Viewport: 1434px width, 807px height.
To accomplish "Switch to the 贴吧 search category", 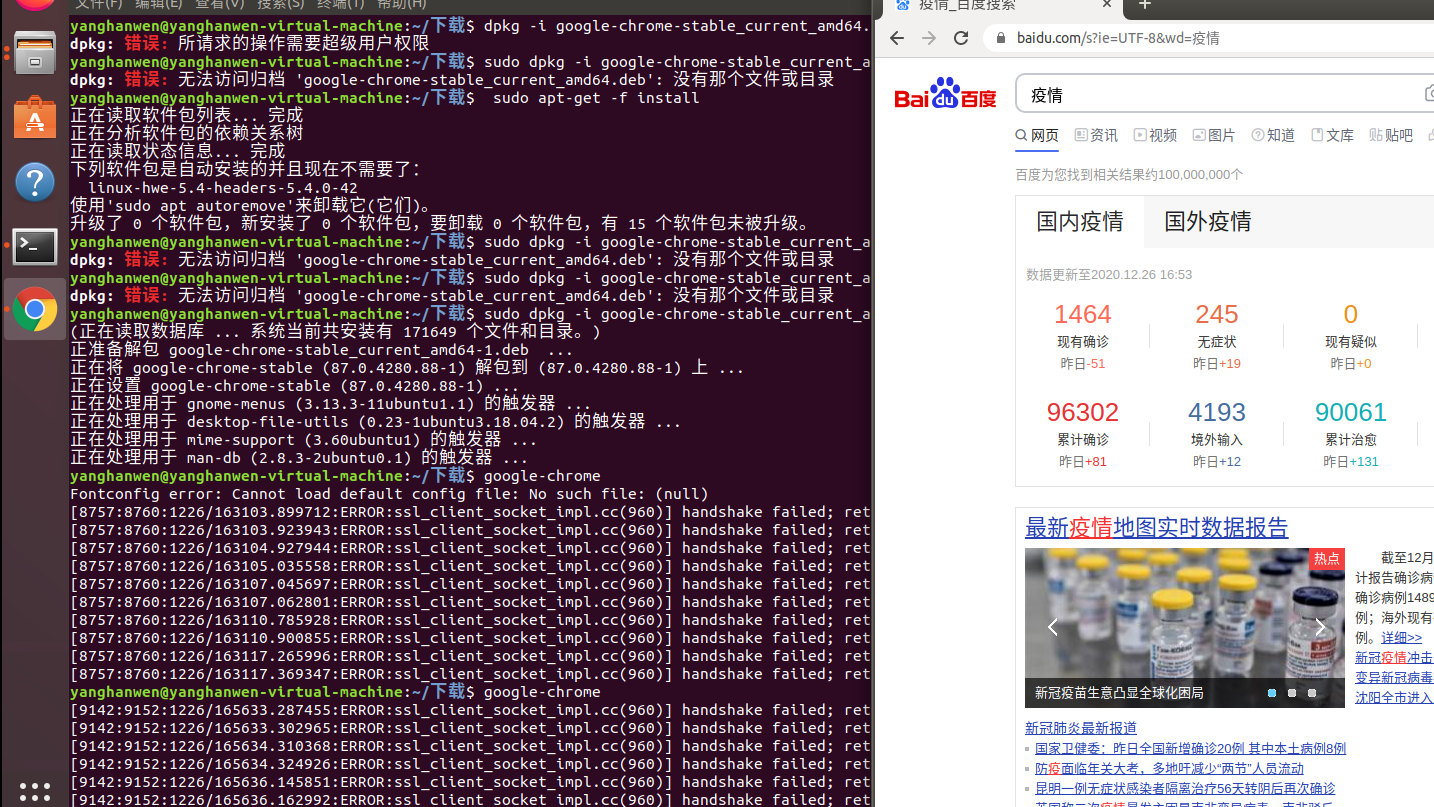I will tap(1391, 136).
